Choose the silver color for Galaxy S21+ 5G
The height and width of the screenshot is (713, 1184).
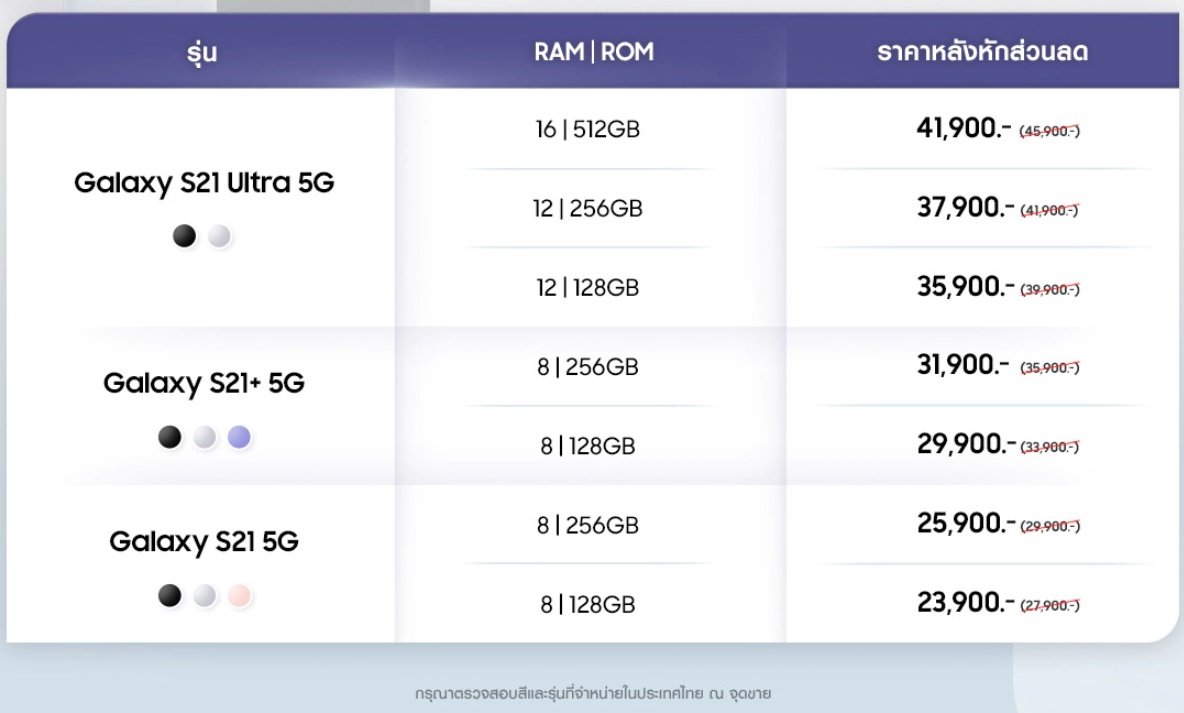(x=205, y=437)
